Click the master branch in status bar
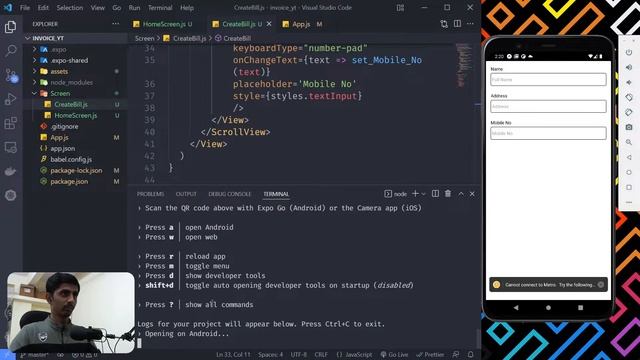This screenshot has height=360, width=640. 34,355
